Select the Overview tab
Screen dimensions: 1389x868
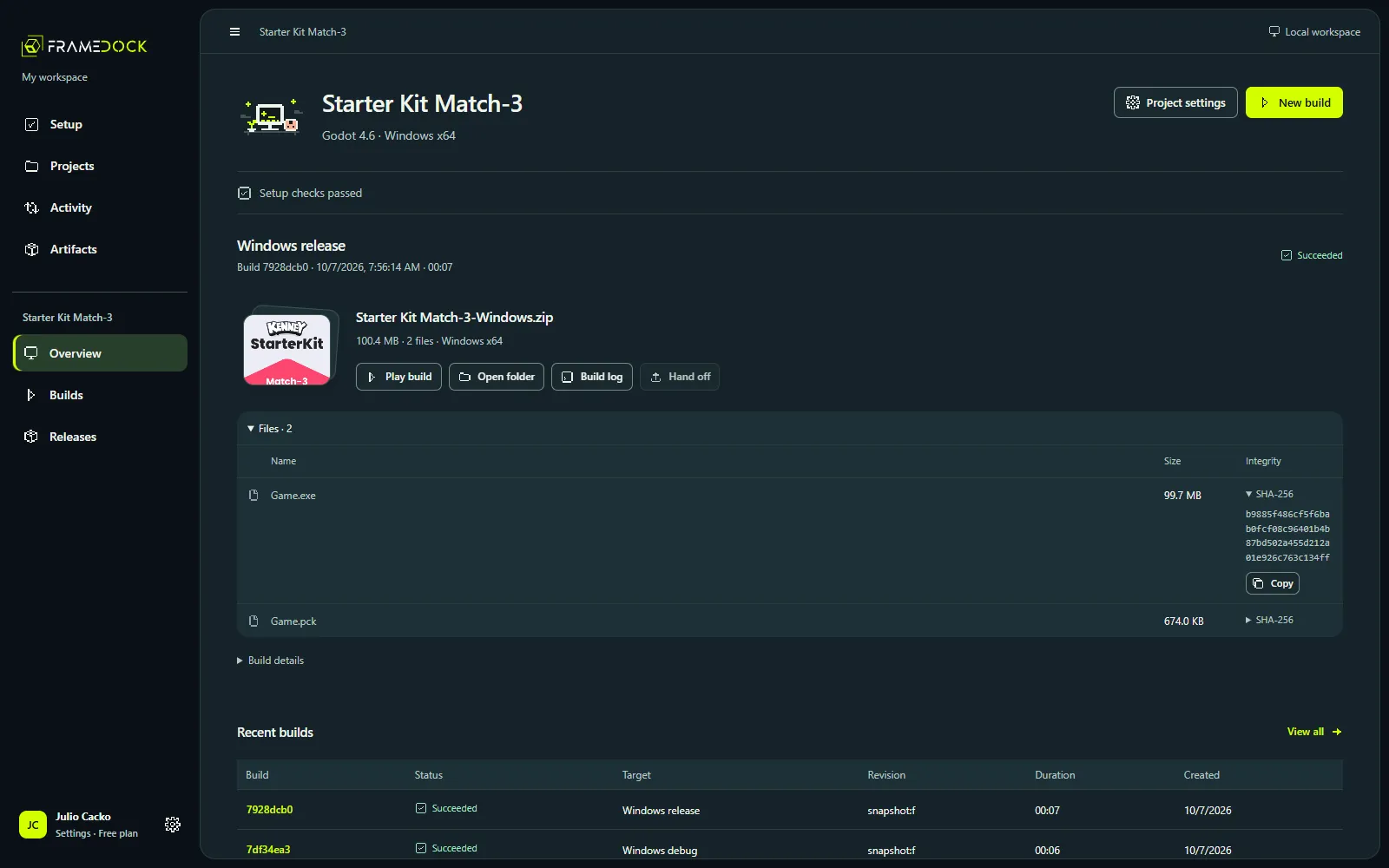(100, 353)
